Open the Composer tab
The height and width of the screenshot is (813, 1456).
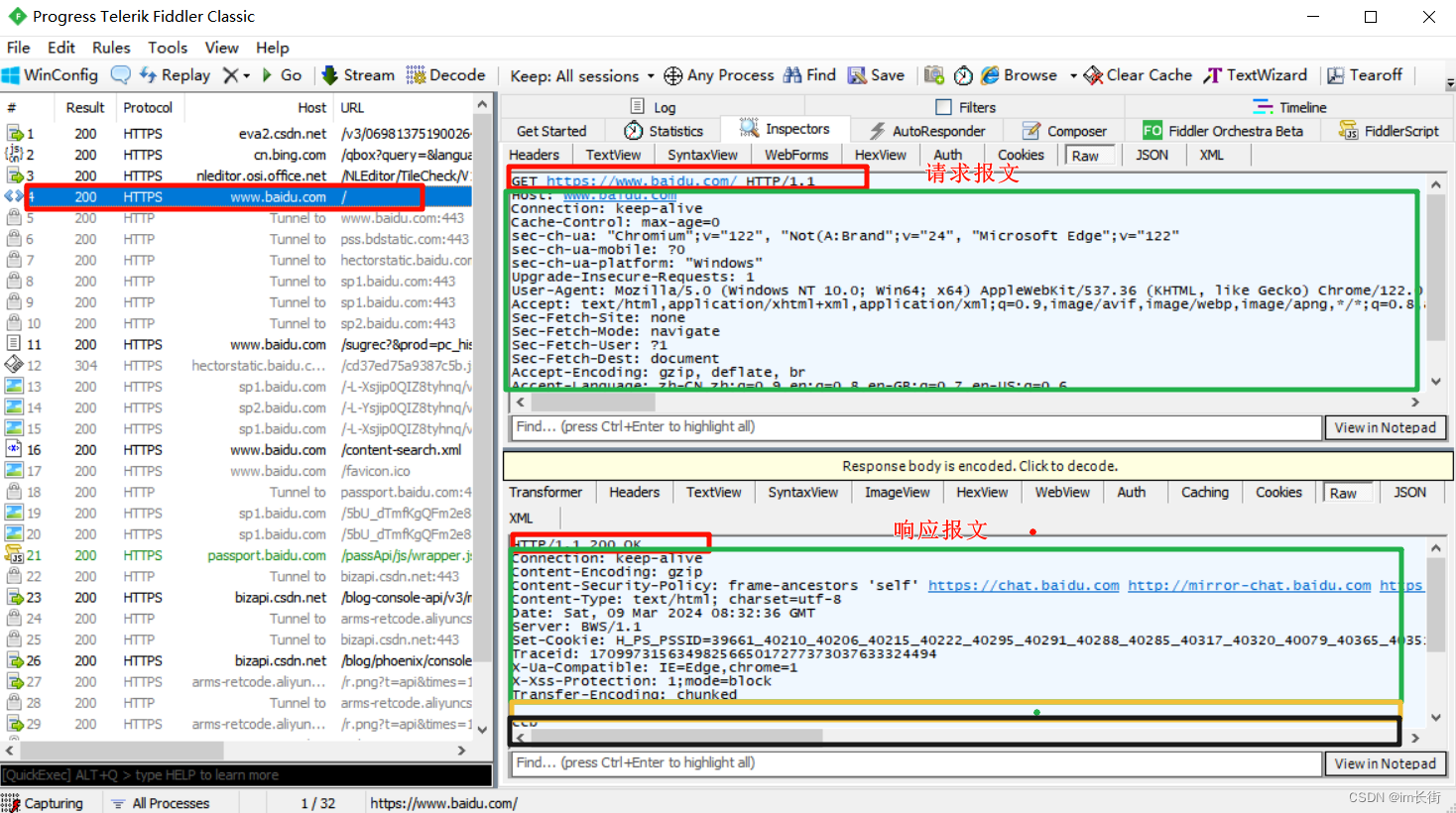point(1064,131)
